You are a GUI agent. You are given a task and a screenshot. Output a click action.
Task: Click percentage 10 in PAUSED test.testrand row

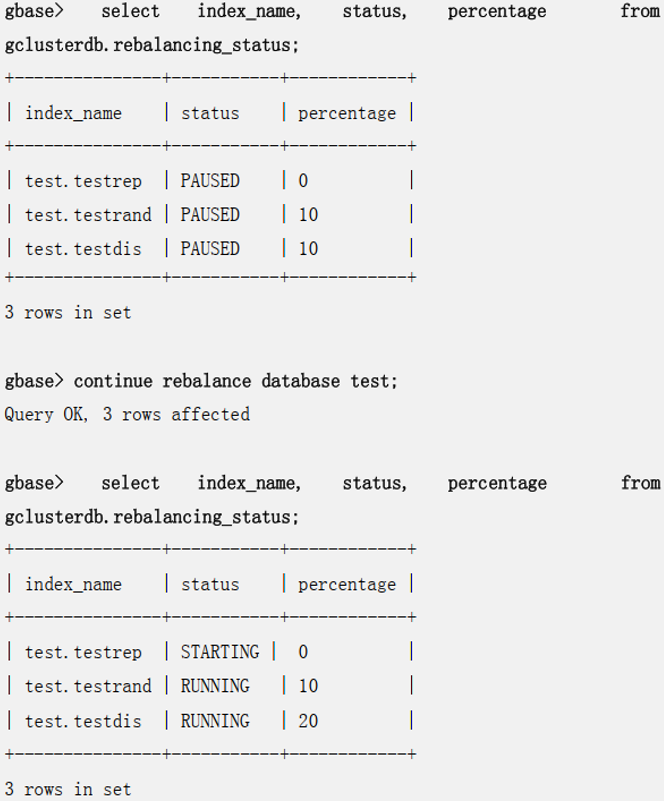308,215
